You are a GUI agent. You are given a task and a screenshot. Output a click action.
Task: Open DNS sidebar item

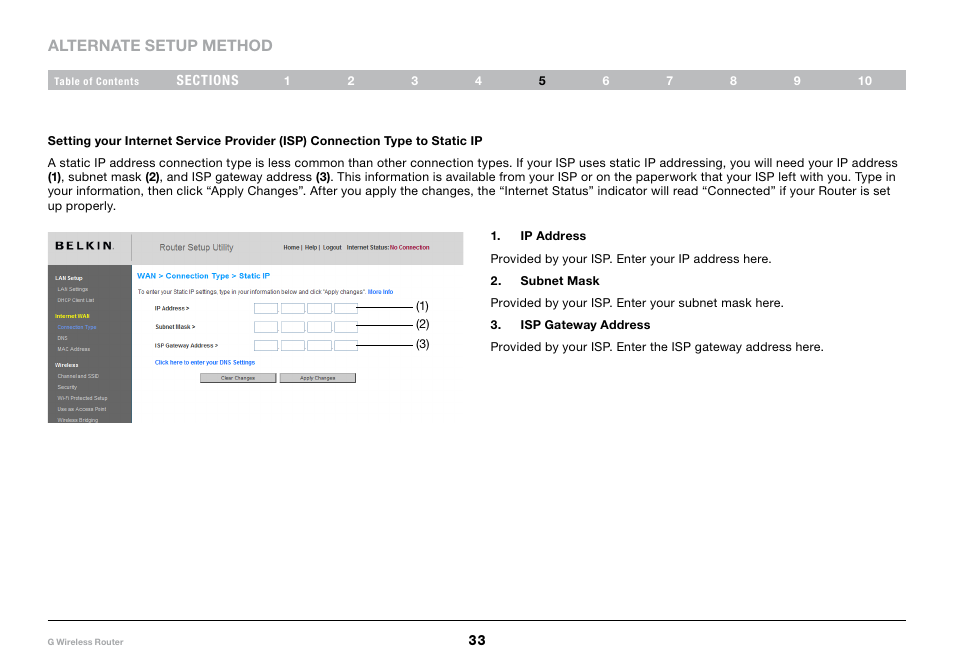point(62,338)
